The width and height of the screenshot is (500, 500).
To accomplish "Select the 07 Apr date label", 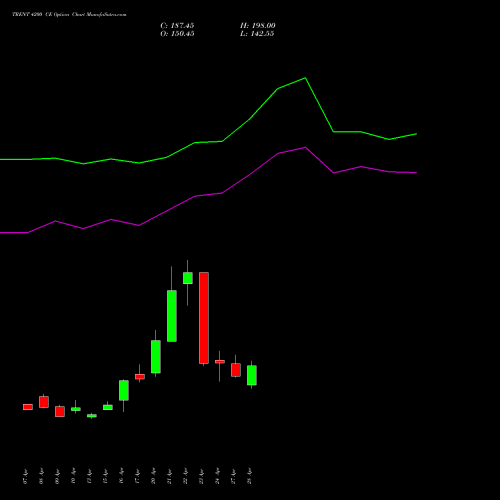I will coord(25,476).
